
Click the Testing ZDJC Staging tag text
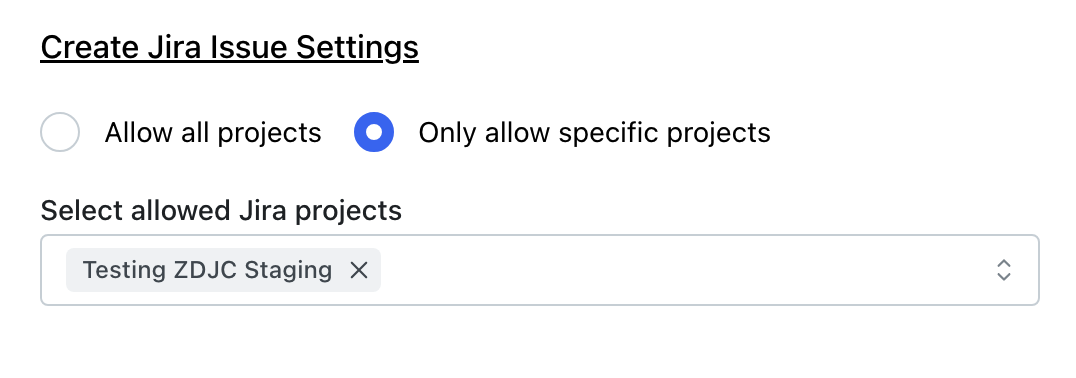pos(207,270)
